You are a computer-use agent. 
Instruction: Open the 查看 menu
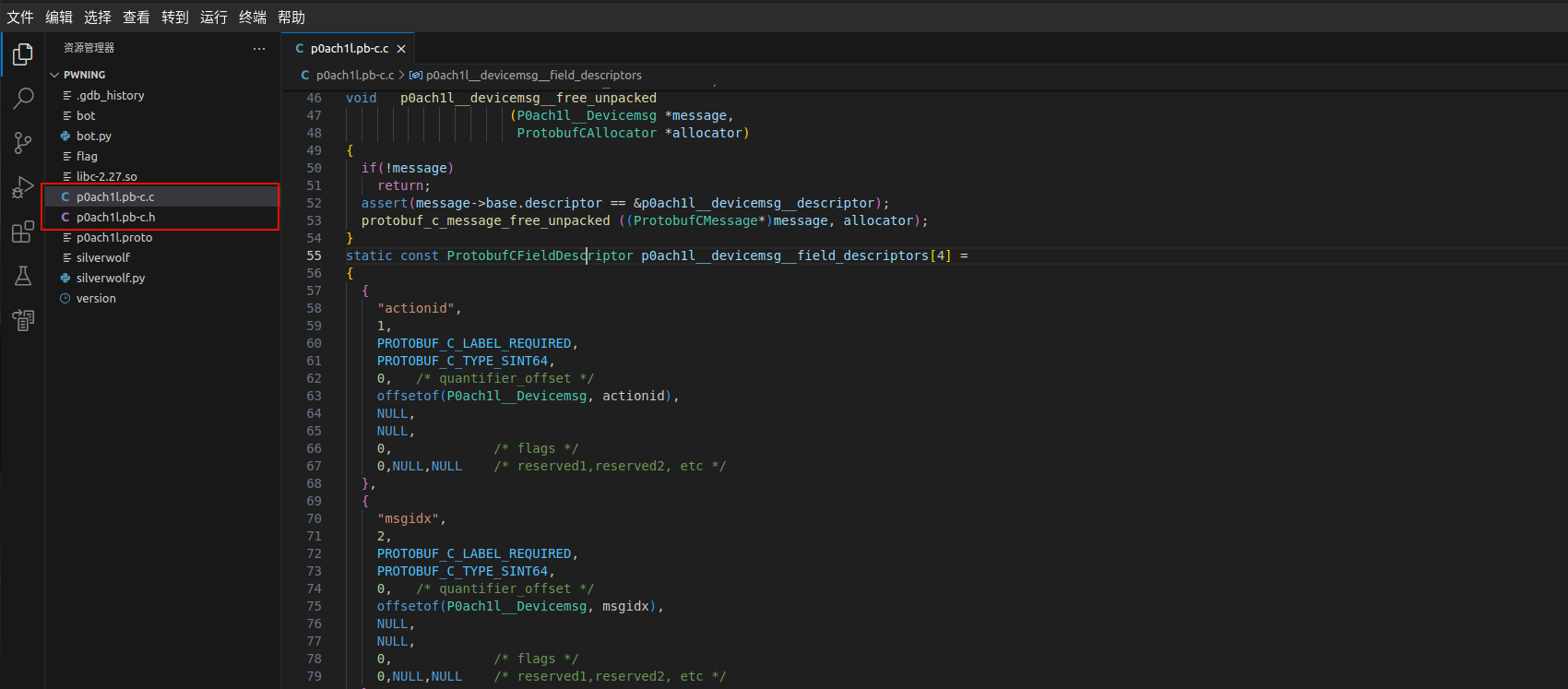point(137,17)
